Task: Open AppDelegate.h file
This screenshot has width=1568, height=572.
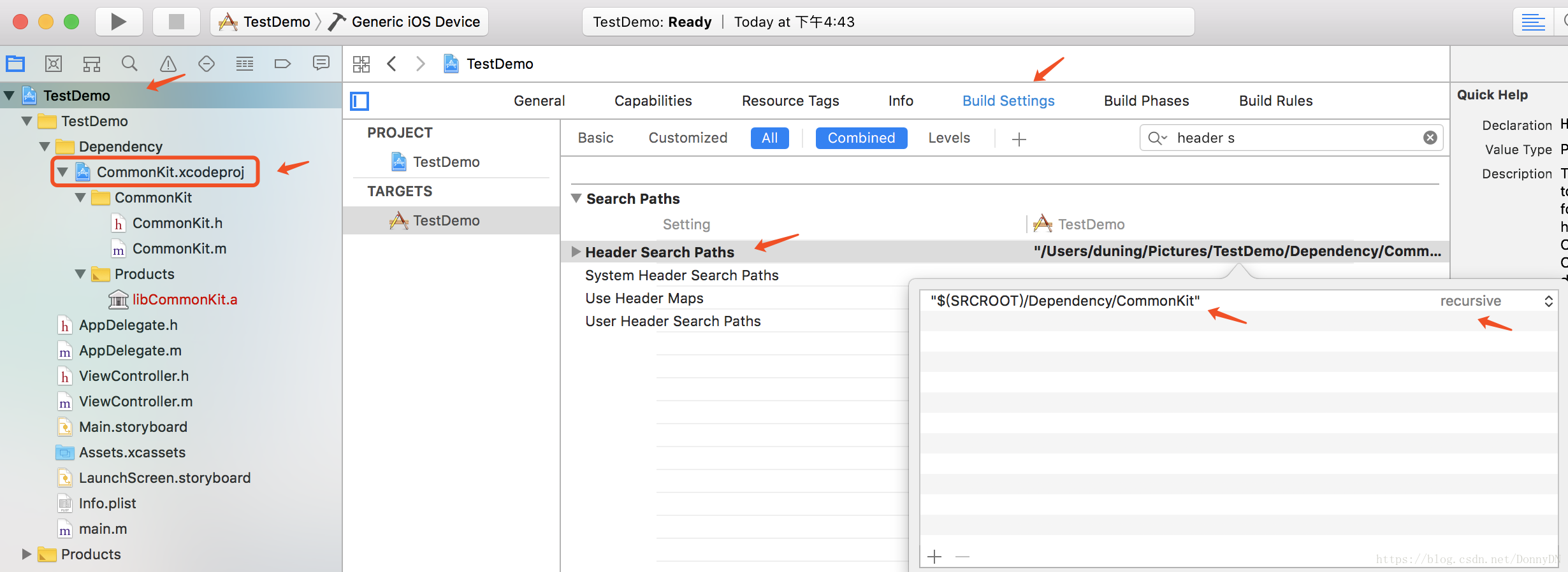Action: pos(128,325)
